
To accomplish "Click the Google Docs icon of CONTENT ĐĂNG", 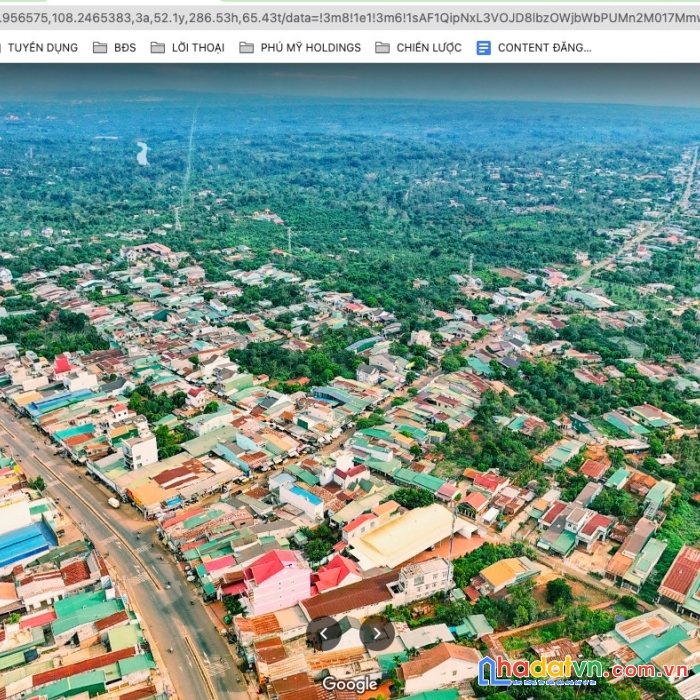I will click(483, 48).
